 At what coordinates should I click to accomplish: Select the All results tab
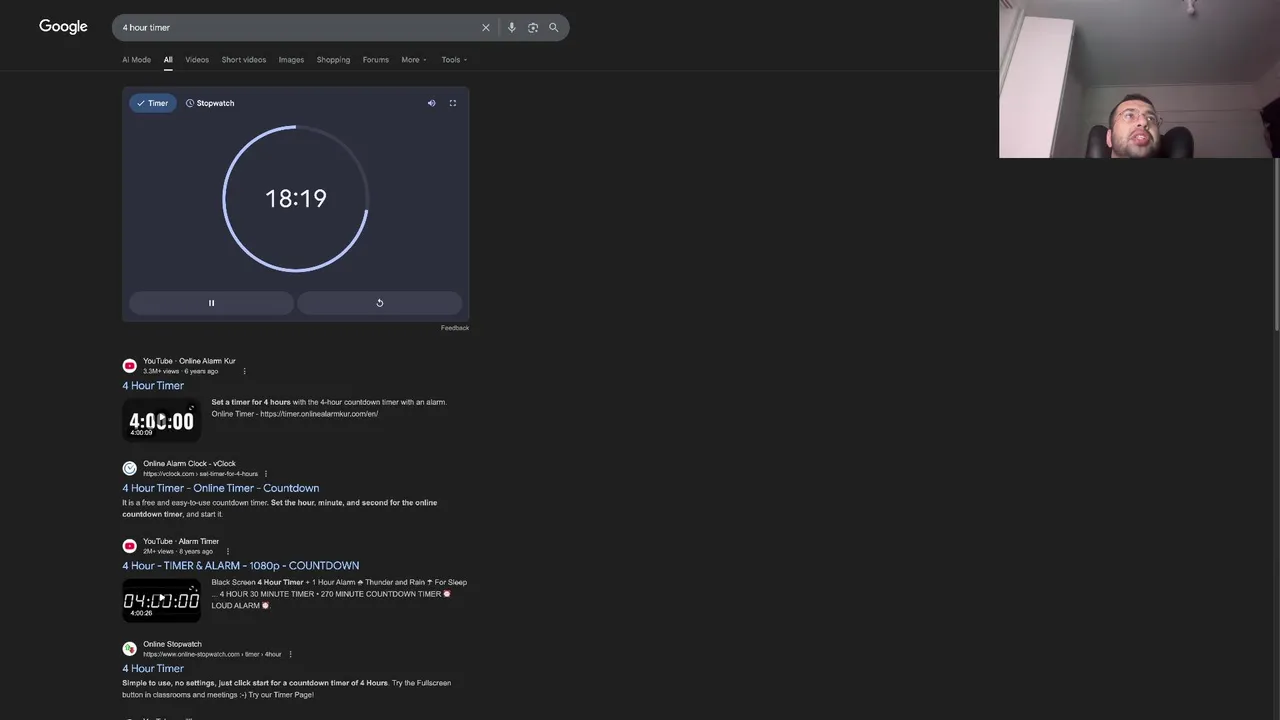pyautogui.click(x=168, y=60)
